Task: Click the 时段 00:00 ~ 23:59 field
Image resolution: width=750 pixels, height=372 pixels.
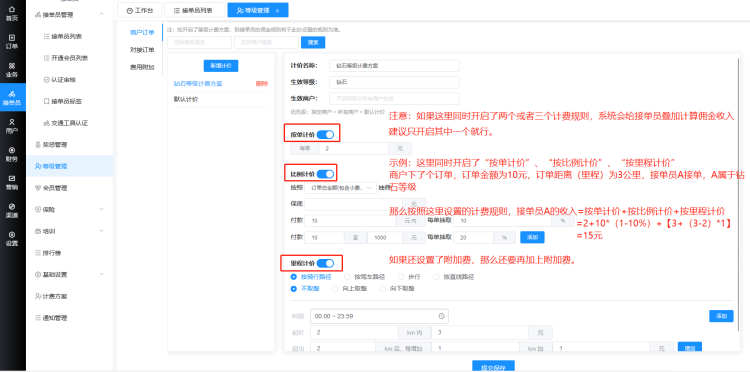Action: pos(379,316)
